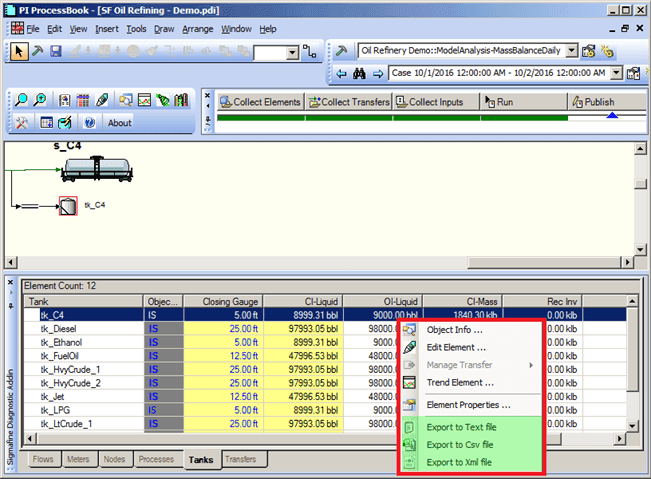Click the calendar grid icon beside tools icon
Image resolution: width=651 pixels, height=479 pixels.
click(46, 123)
